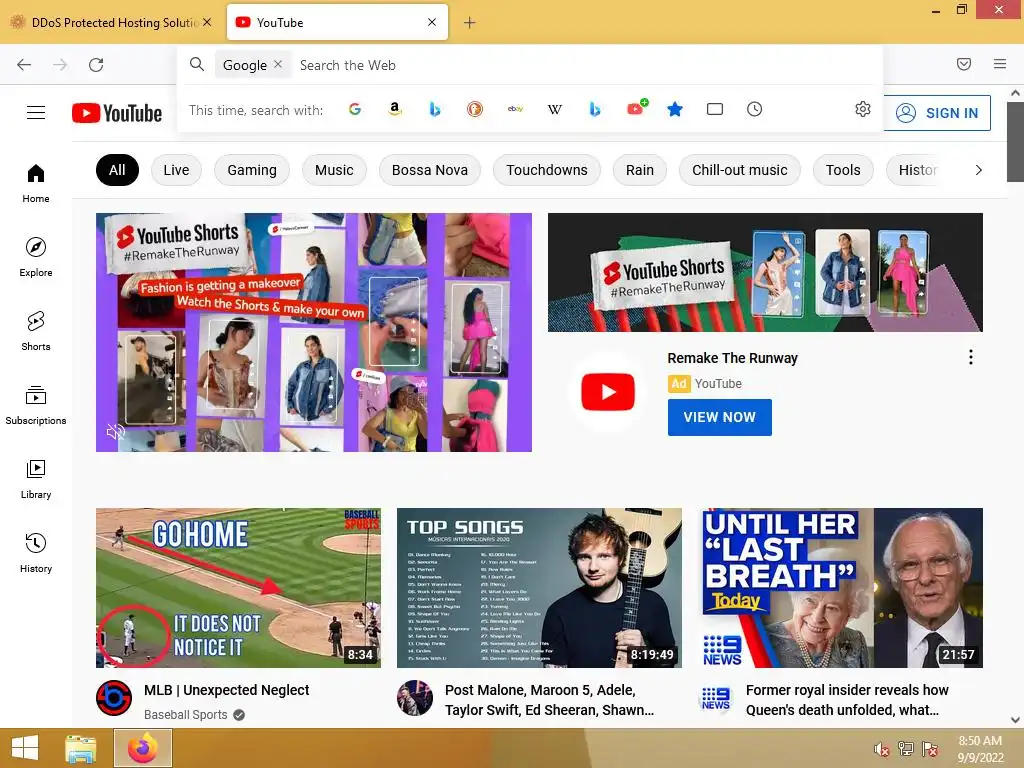Image resolution: width=1024 pixels, height=768 pixels.
Task: Search with Bing icon next to Wikipedia
Action: pyautogui.click(x=594, y=109)
